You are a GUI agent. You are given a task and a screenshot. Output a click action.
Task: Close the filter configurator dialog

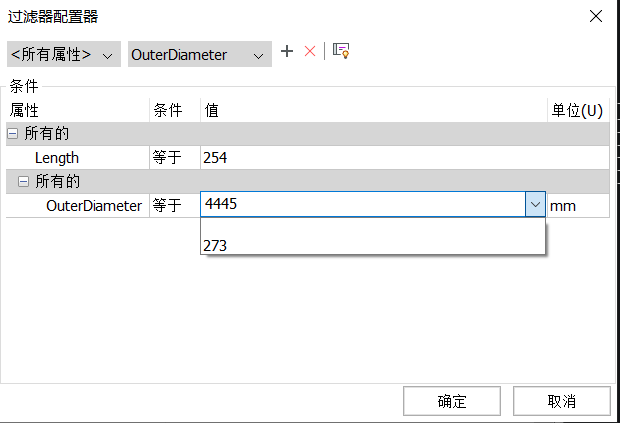coord(596,16)
